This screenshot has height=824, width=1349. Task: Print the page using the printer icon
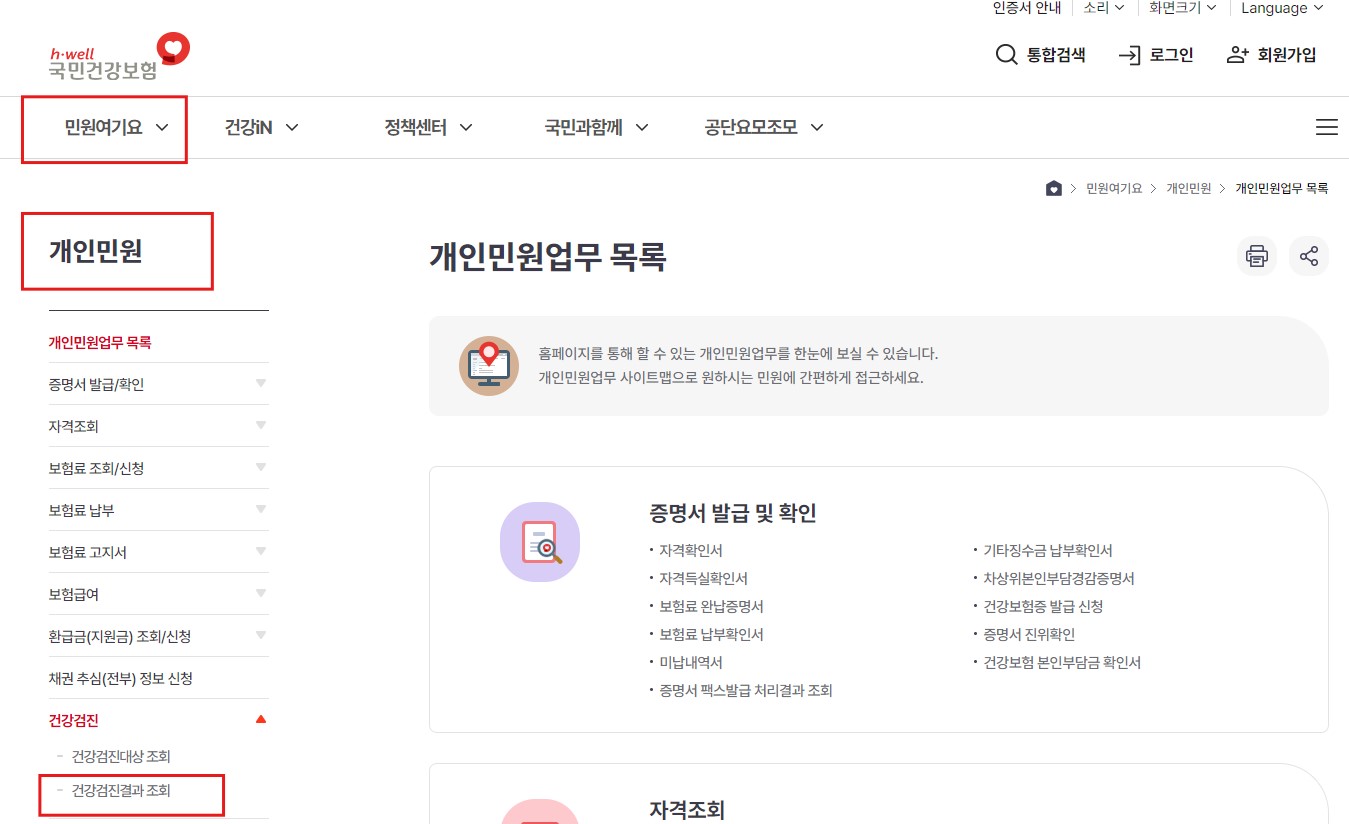1256,256
